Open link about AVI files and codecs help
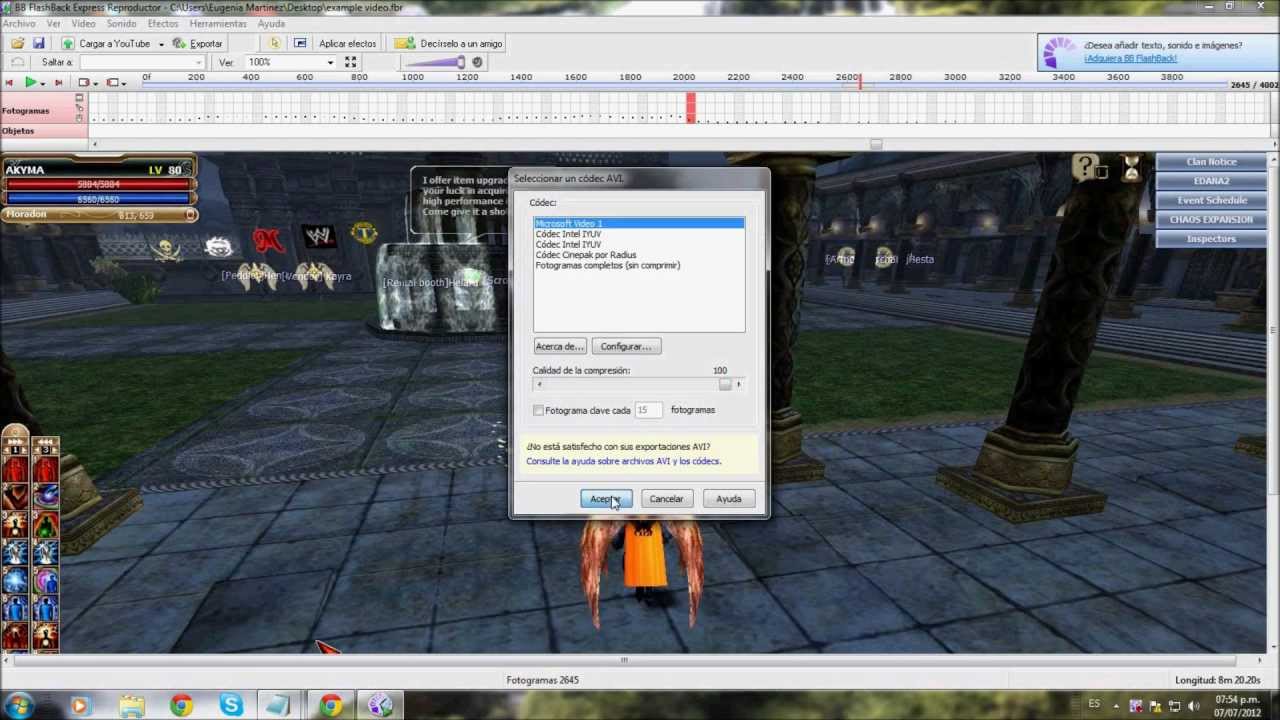This screenshot has width=1280, height=720. tap(623, 461)
